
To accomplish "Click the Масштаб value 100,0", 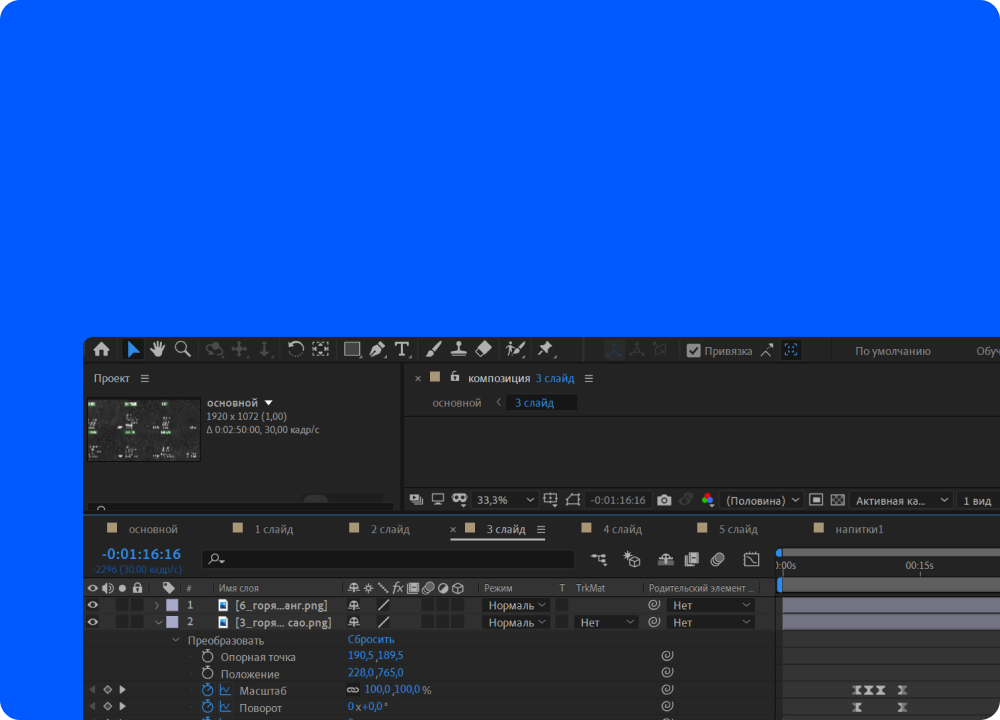I will click(378, 689).
